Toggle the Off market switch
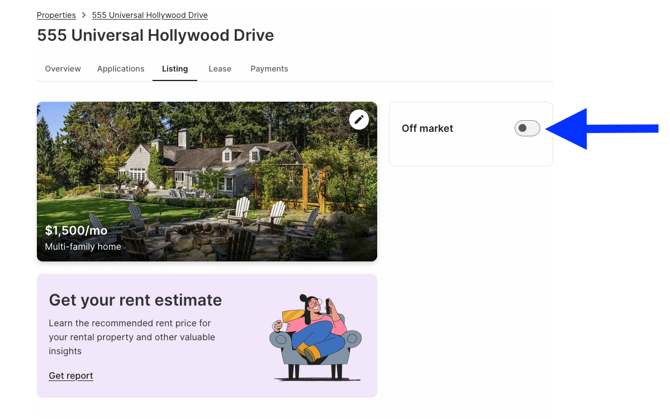Viewport: 670px width, 419px height. point(527,128)
